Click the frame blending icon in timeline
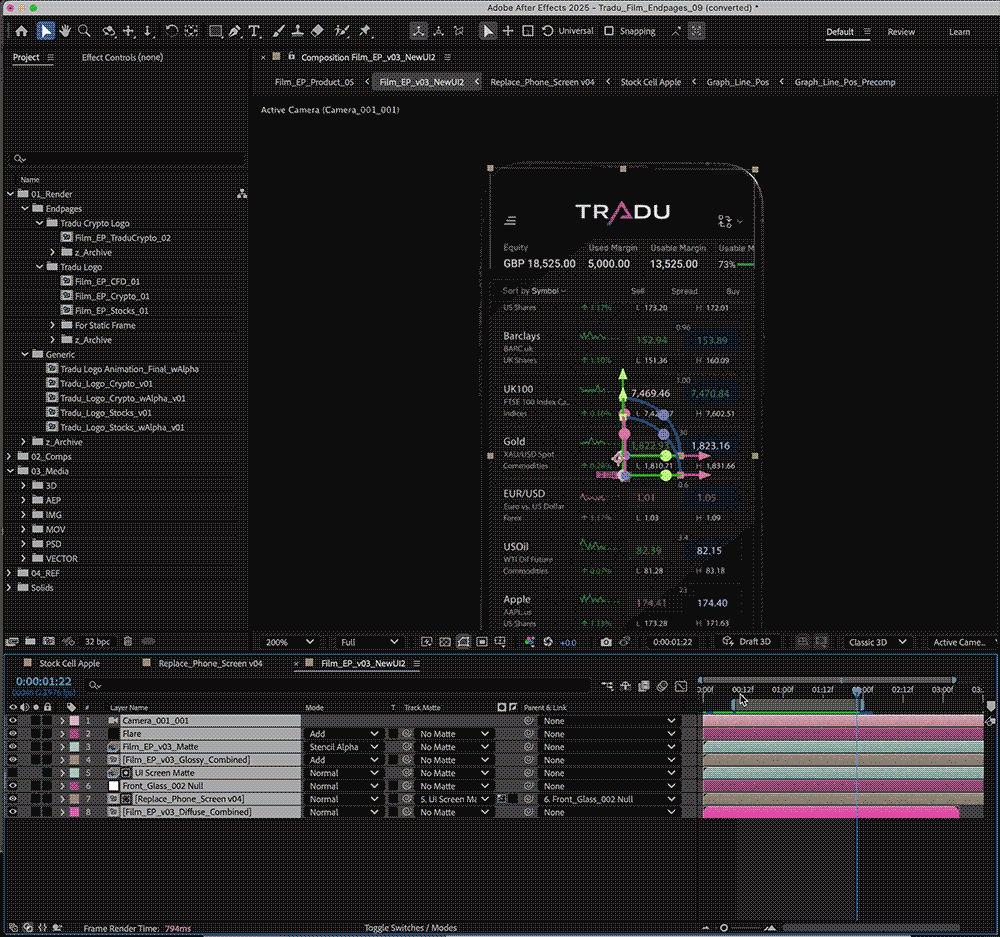 (644, 686)
